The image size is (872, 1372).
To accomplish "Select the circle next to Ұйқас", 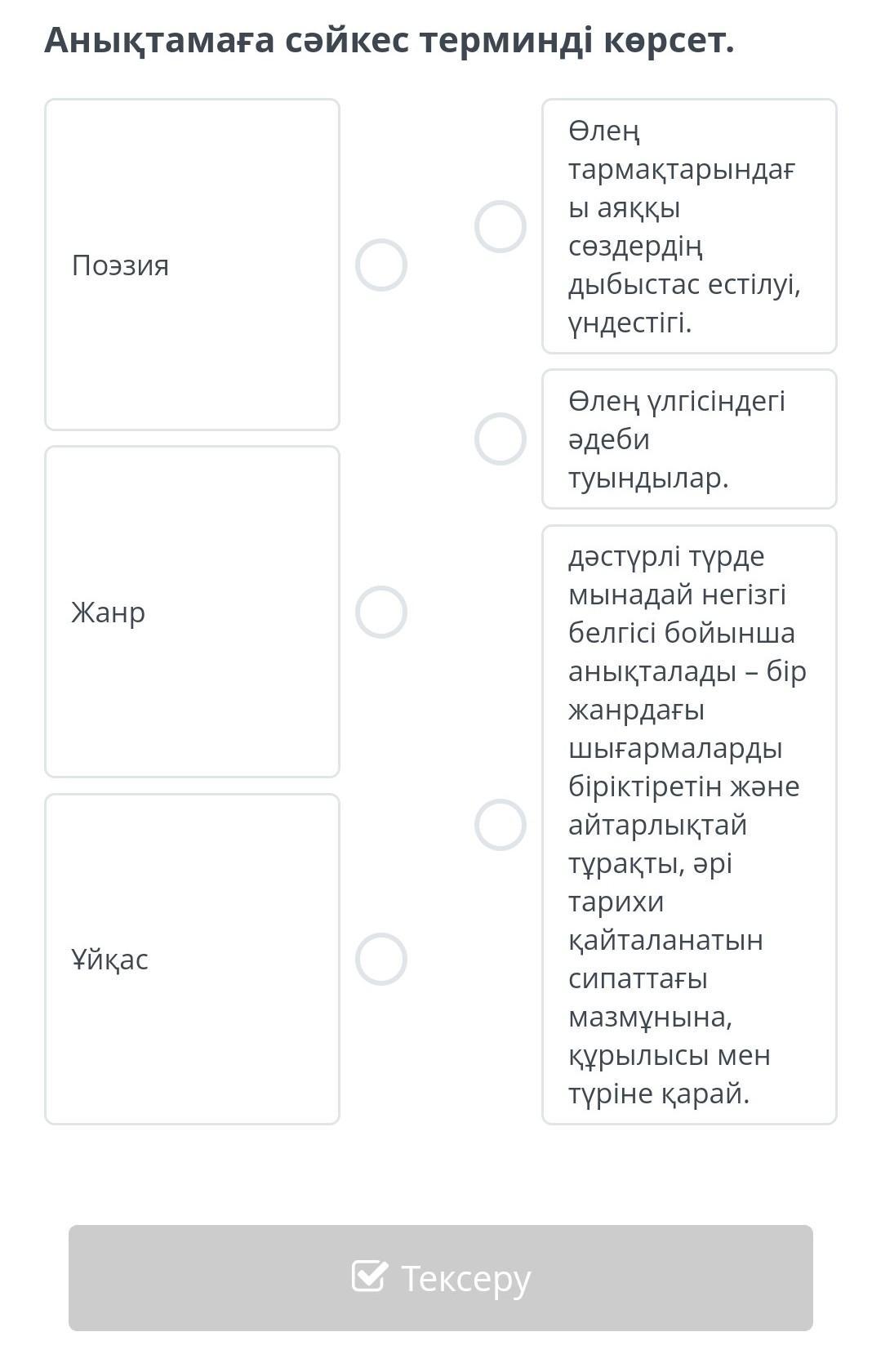I will [381, 960].
